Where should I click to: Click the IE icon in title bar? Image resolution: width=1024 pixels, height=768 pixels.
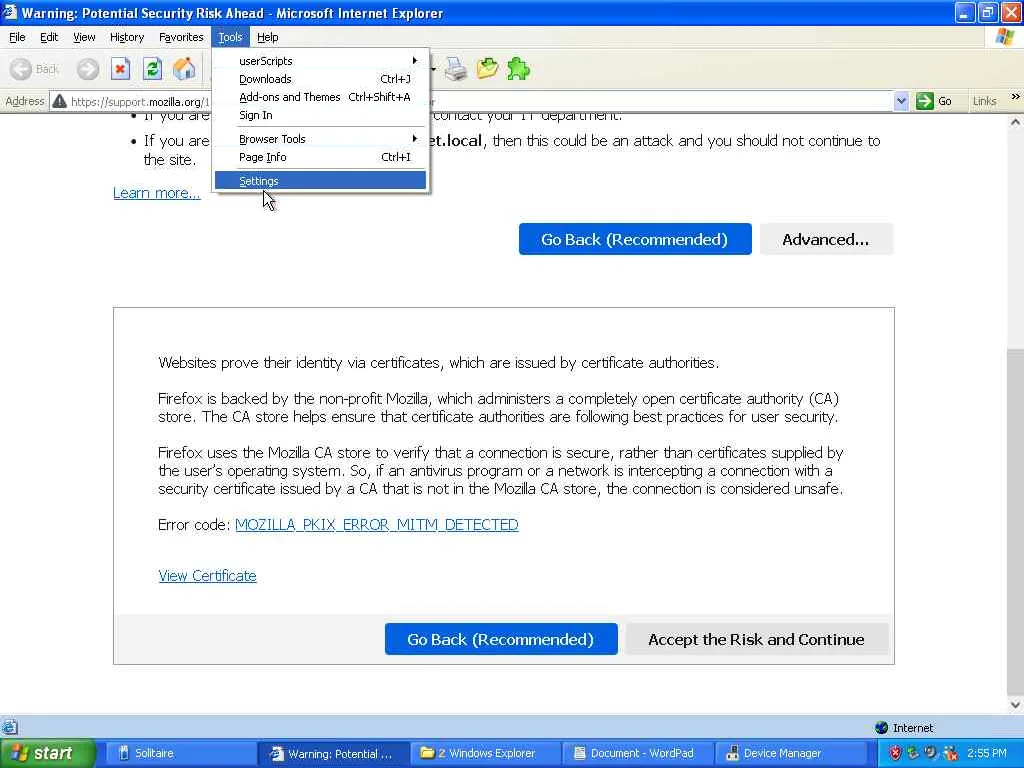point(9,12)
